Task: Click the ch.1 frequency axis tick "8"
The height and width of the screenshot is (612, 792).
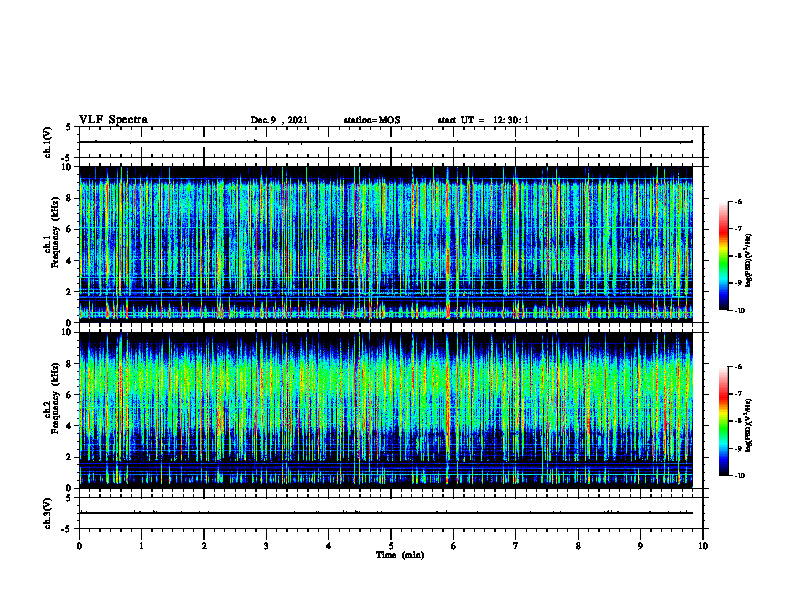Action: 70,198
